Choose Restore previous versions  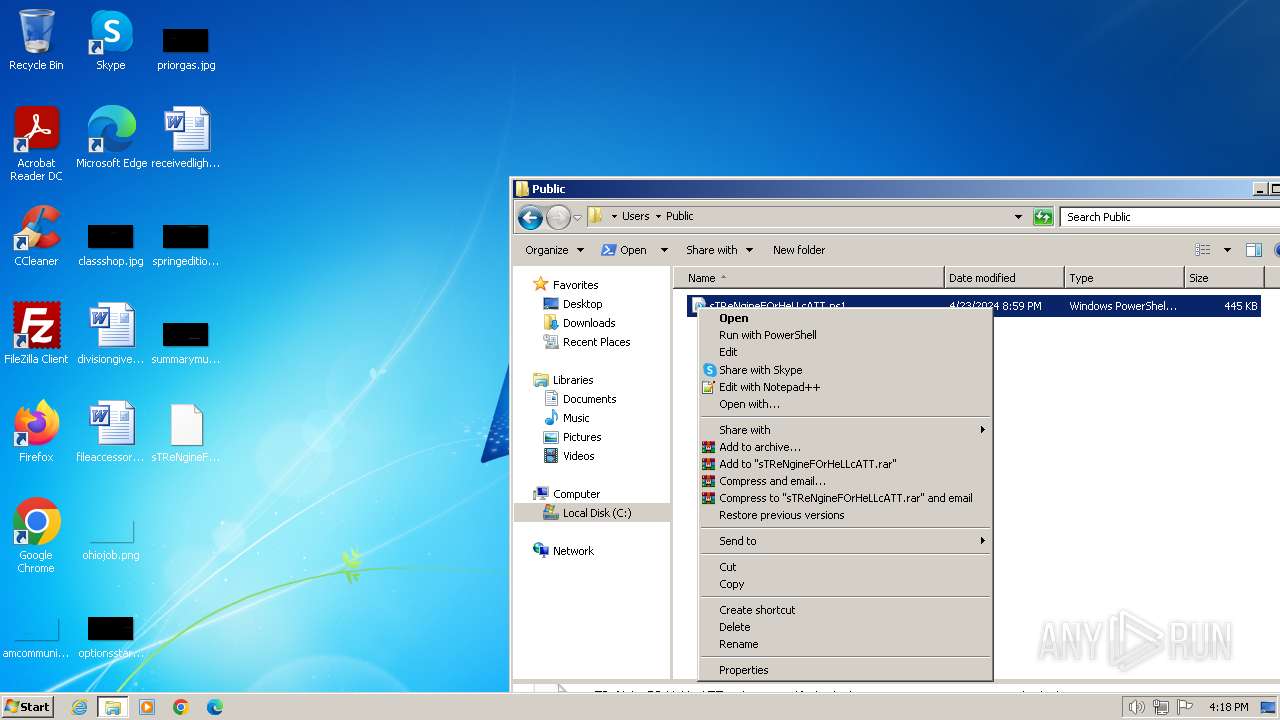[845, 515]
